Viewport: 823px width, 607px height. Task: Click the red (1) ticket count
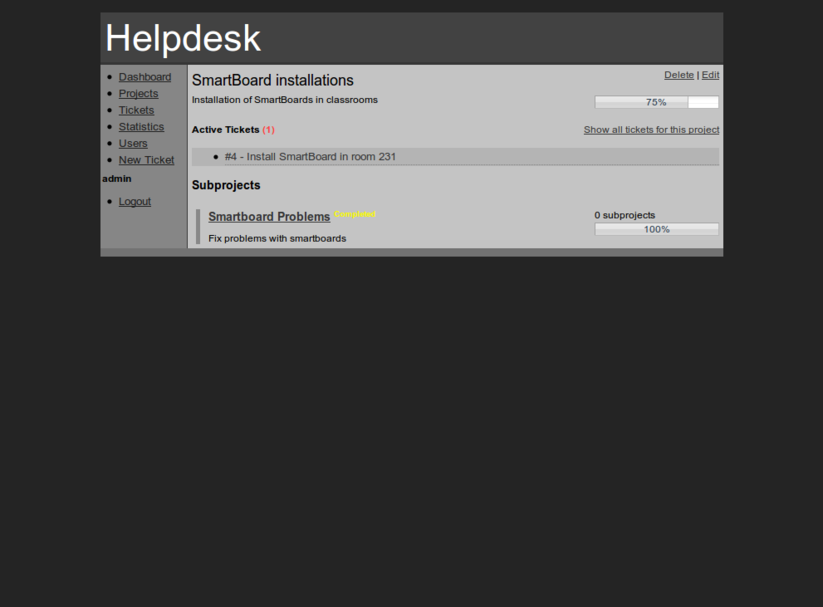268,130
